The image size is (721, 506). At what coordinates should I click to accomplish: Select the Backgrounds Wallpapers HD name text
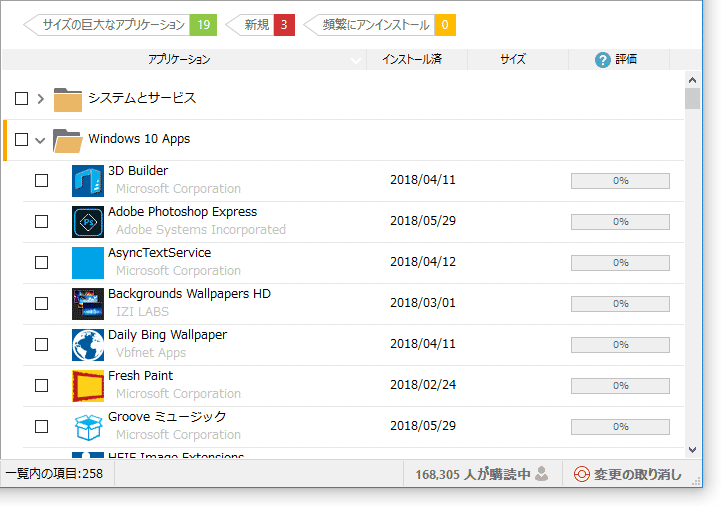pyautogui.click(x=189, y=293)
